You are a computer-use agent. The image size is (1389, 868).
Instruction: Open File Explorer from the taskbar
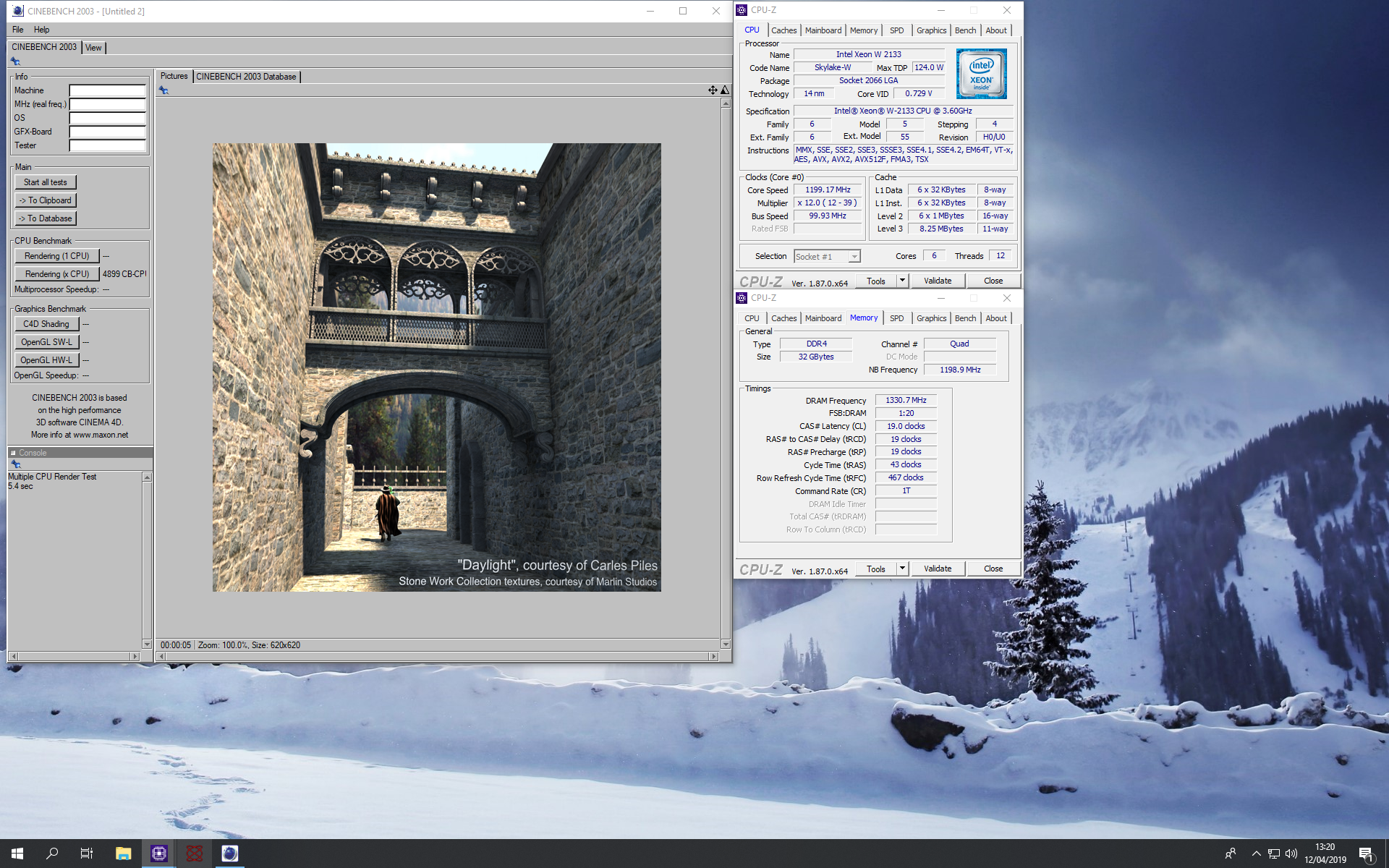click(x=123, y=854)
